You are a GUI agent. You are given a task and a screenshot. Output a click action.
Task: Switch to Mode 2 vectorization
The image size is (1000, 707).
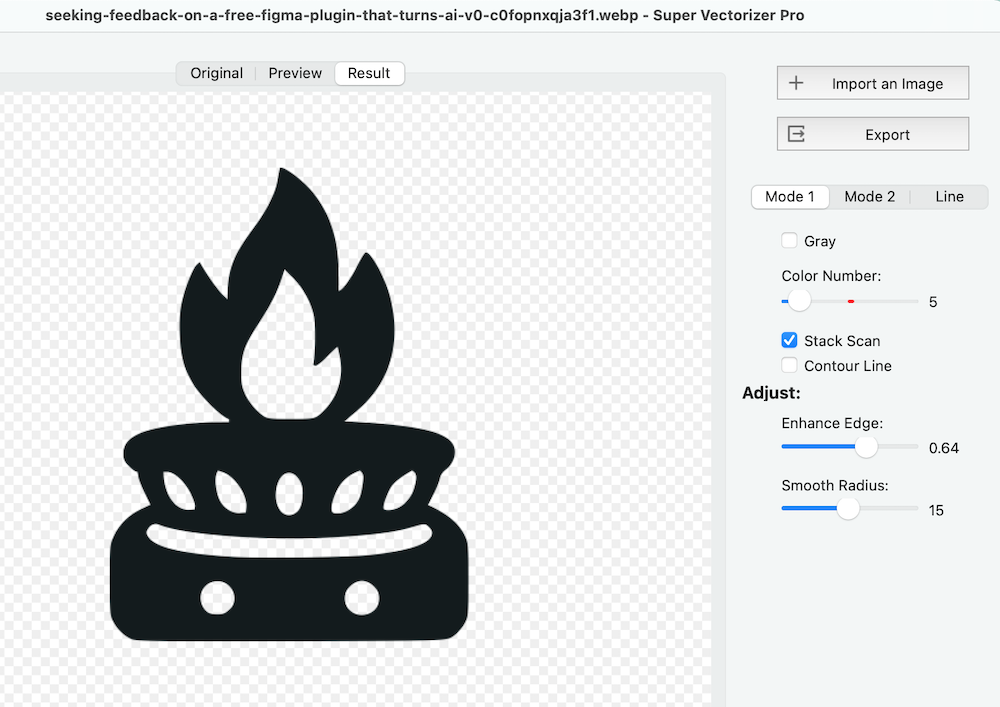pos(869,196)
